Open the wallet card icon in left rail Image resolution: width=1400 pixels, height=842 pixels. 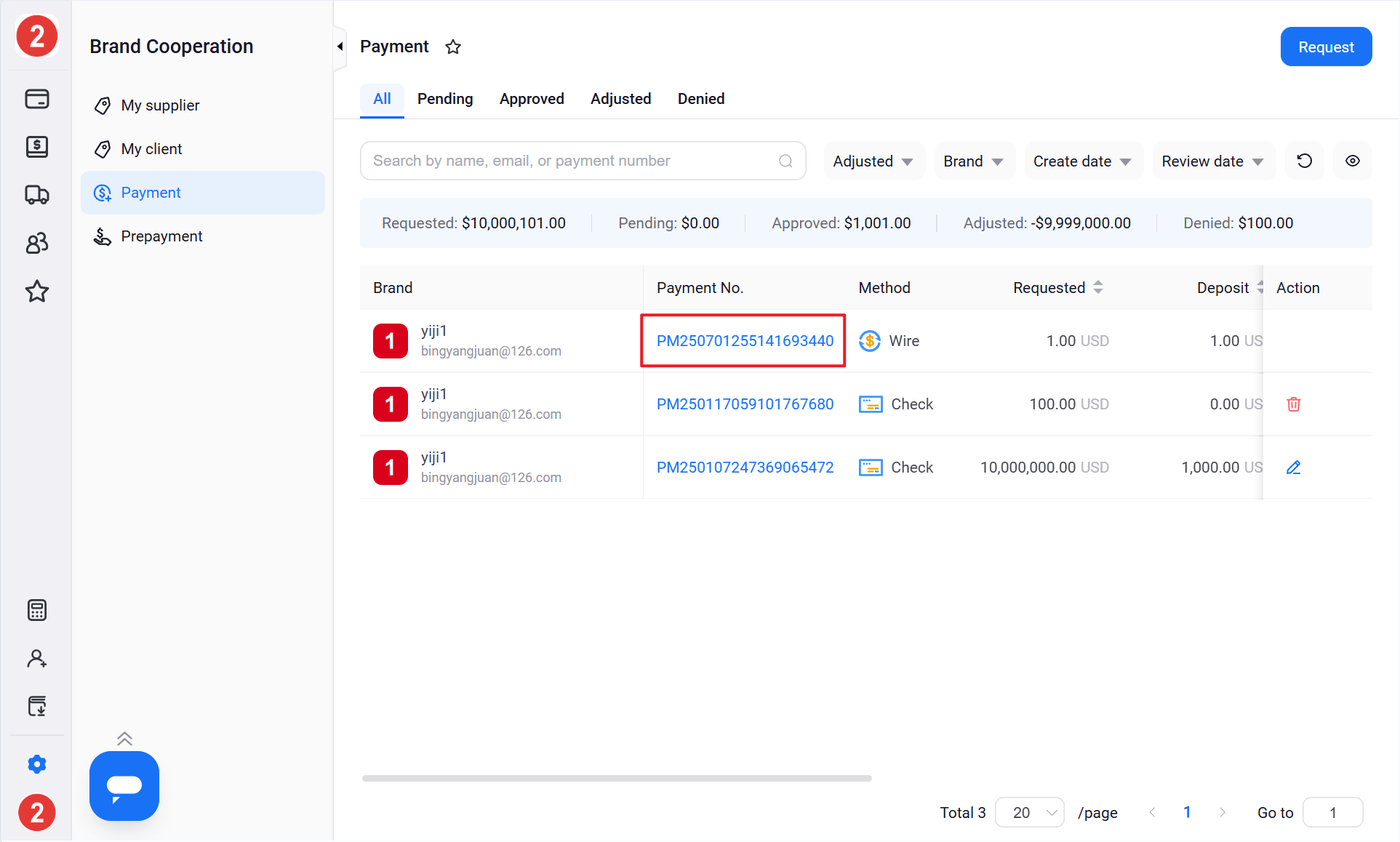click(x=37, y=98)
